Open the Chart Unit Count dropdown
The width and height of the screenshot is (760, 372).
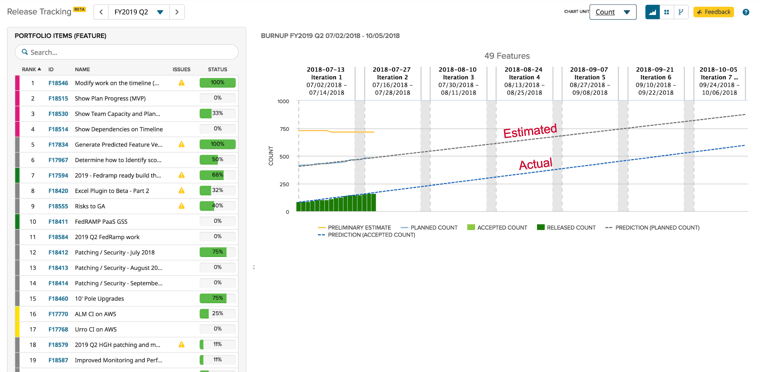tap(613, 12)
